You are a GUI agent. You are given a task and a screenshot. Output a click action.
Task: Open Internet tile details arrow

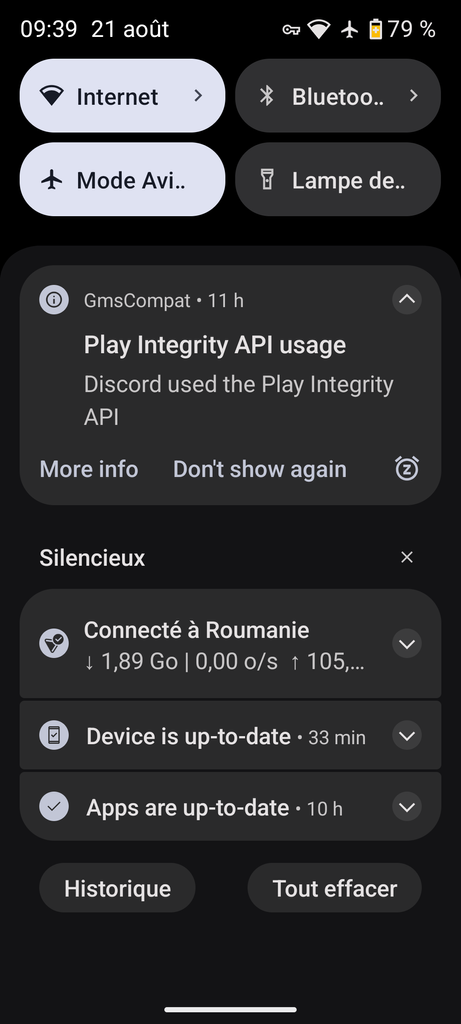coord(199,96)
